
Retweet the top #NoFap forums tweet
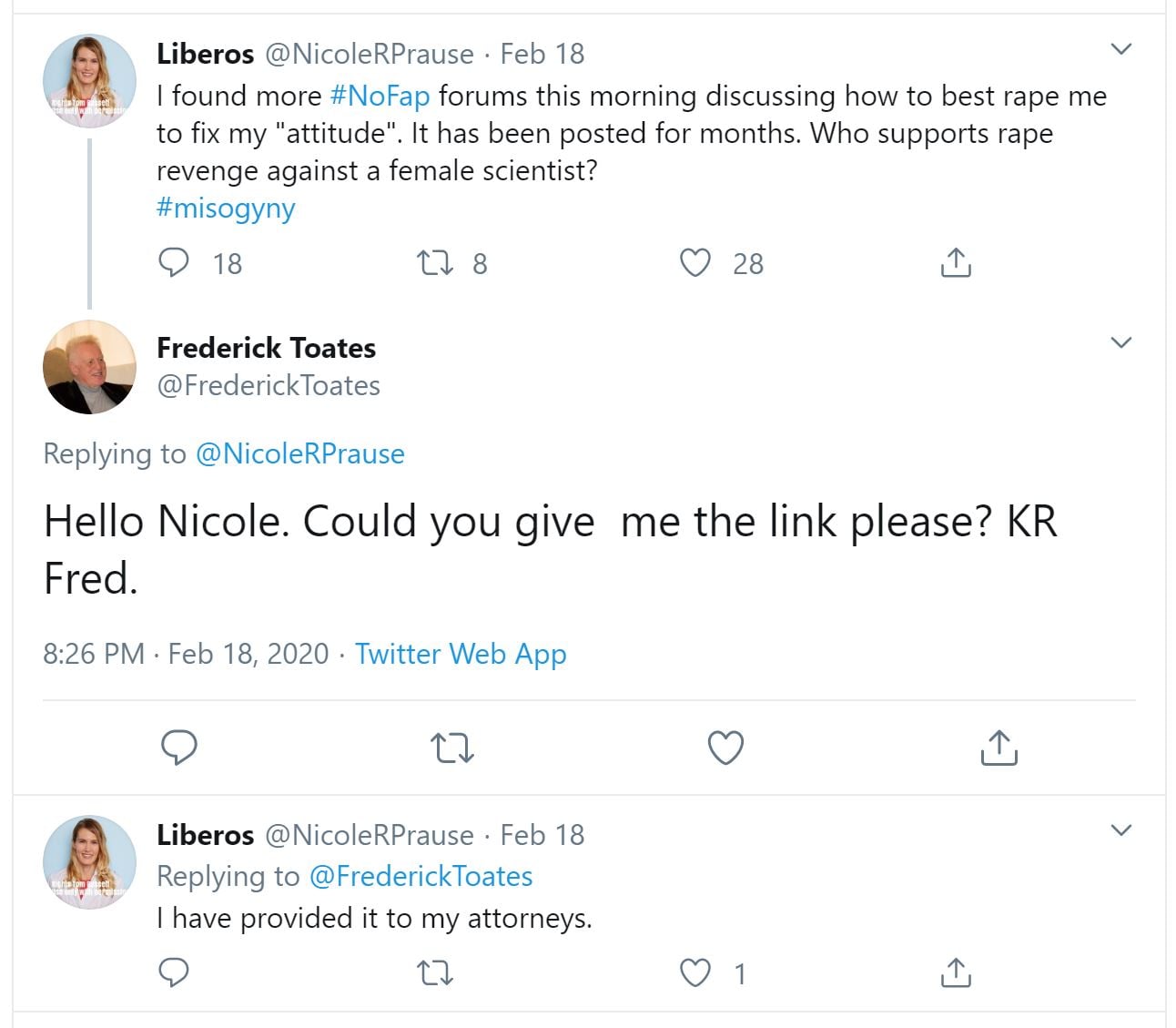434,263
